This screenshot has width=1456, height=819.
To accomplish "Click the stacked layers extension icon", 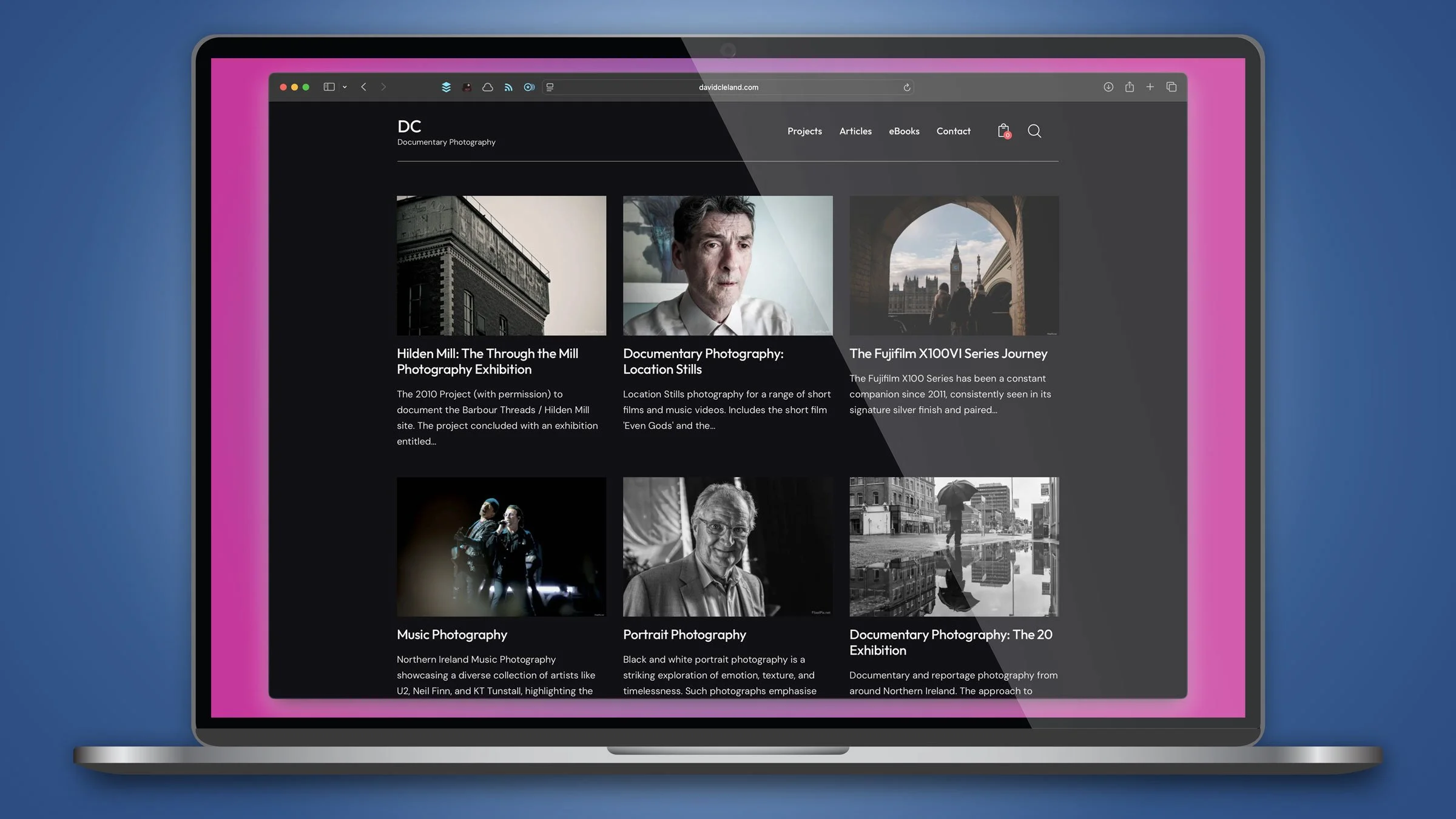I will pyautogui.click(x=447, y=87).
